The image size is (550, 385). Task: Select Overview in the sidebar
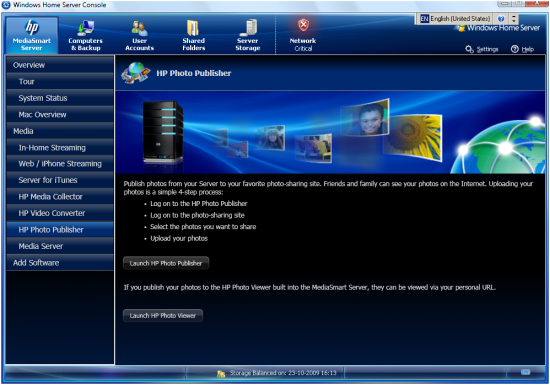(x=60, y=65)
